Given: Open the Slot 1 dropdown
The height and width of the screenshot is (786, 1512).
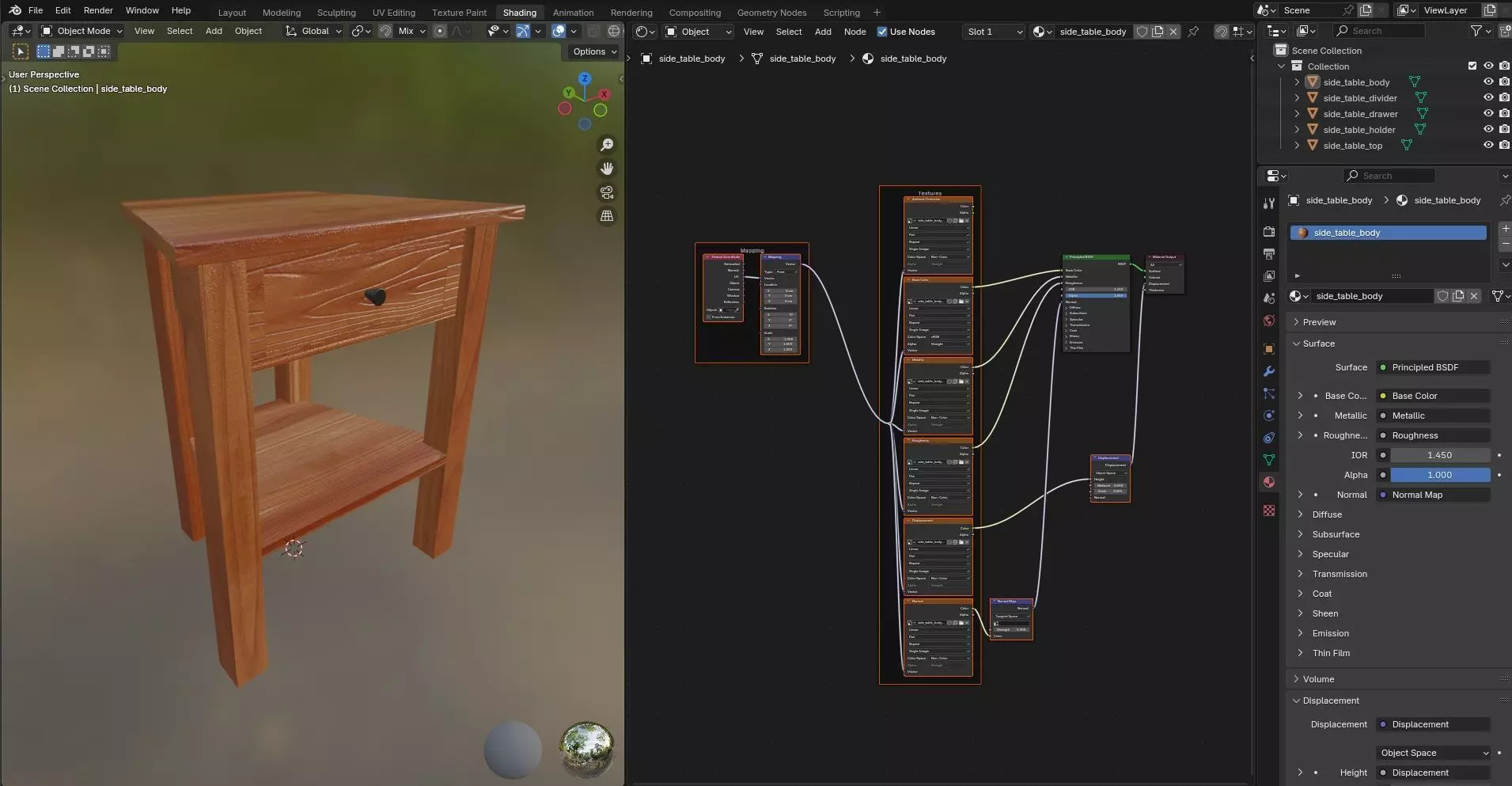Looking at the screenshot, I should pyautogui.click(x=994, y=32).
